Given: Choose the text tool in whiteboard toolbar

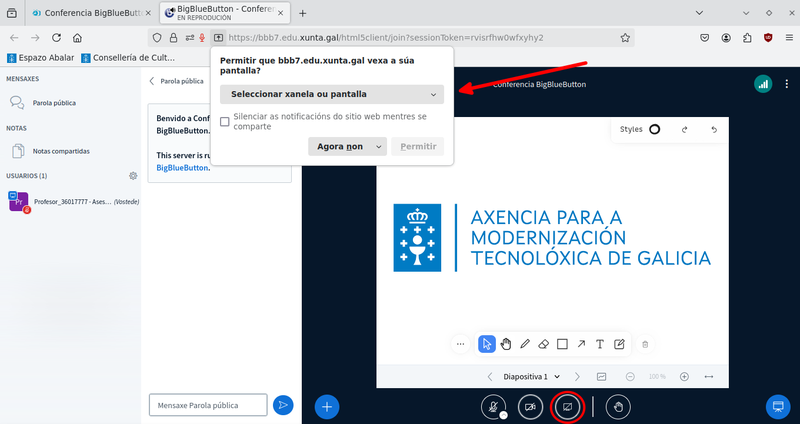Looking at the screenshot, I should coord(600,344).
